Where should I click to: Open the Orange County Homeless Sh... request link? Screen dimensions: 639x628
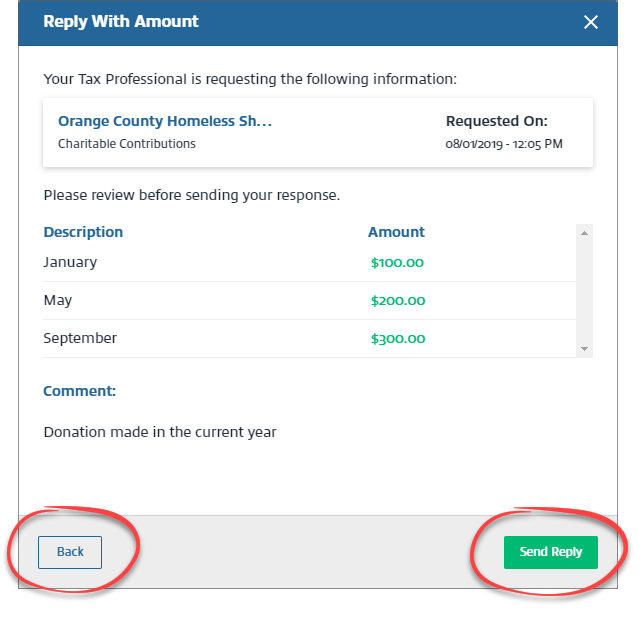tap(165, 121)
